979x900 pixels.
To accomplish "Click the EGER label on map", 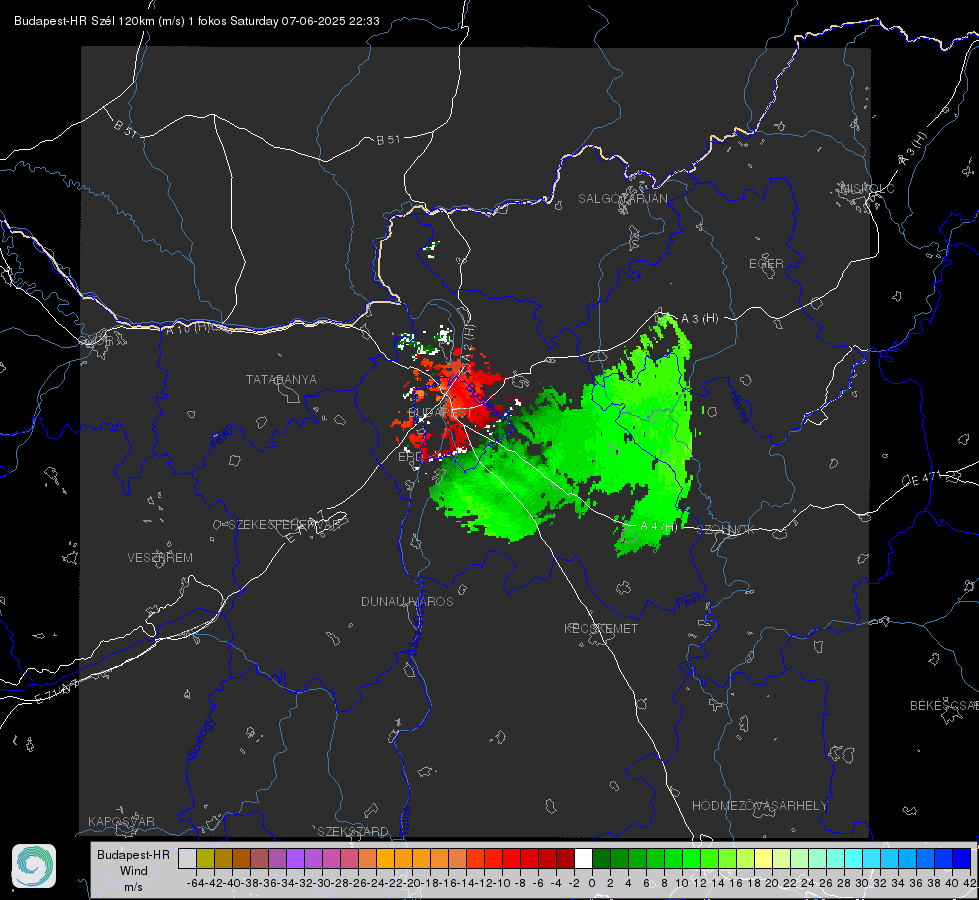I will pyautogui.click(x=766, y=264).
